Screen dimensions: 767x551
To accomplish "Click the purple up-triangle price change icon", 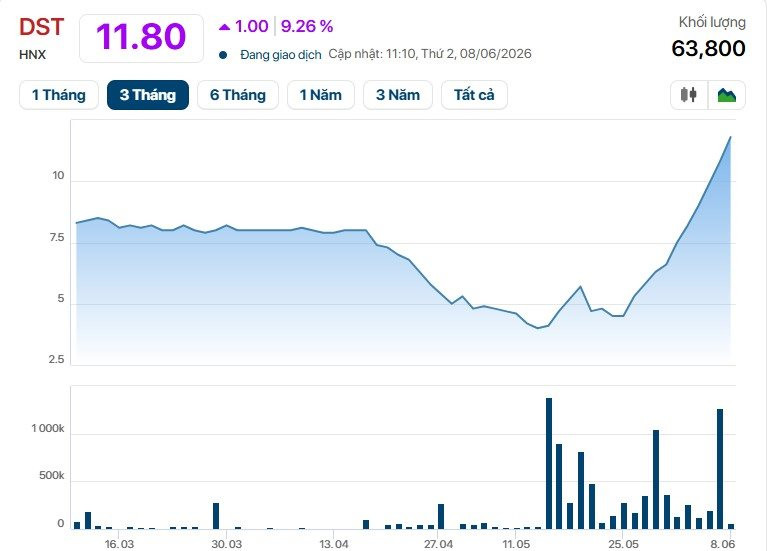I will click(225, 27).
